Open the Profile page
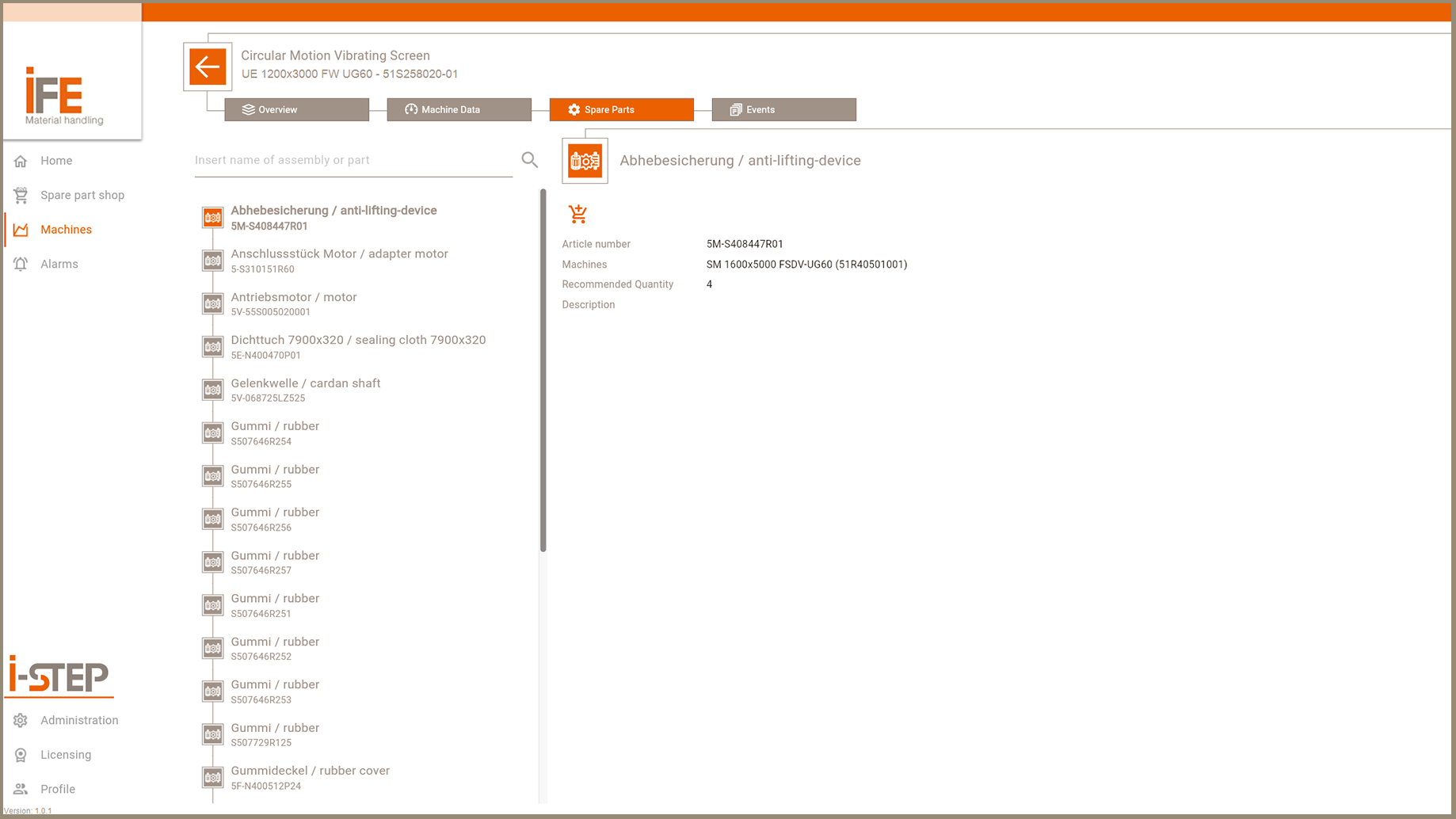The image size is (1456, 819). click(58, 789)
